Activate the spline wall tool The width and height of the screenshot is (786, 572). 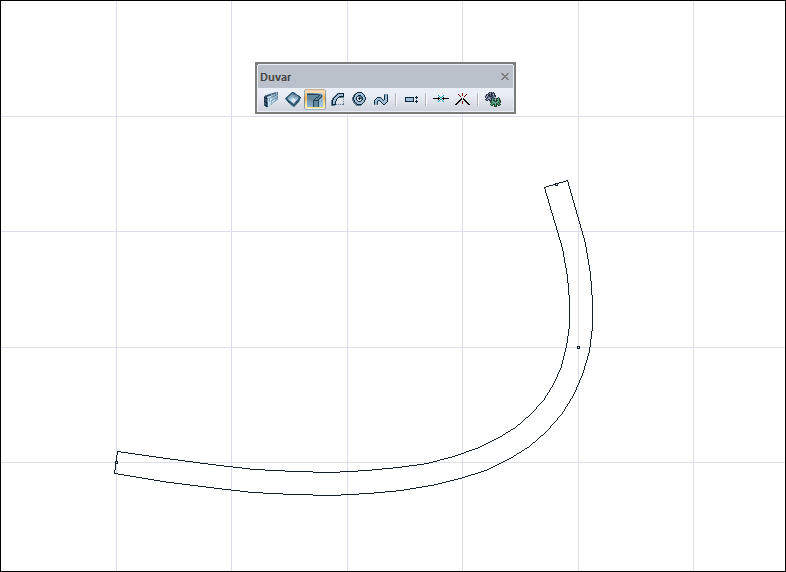pyautogui.click(x=381, y=99)
